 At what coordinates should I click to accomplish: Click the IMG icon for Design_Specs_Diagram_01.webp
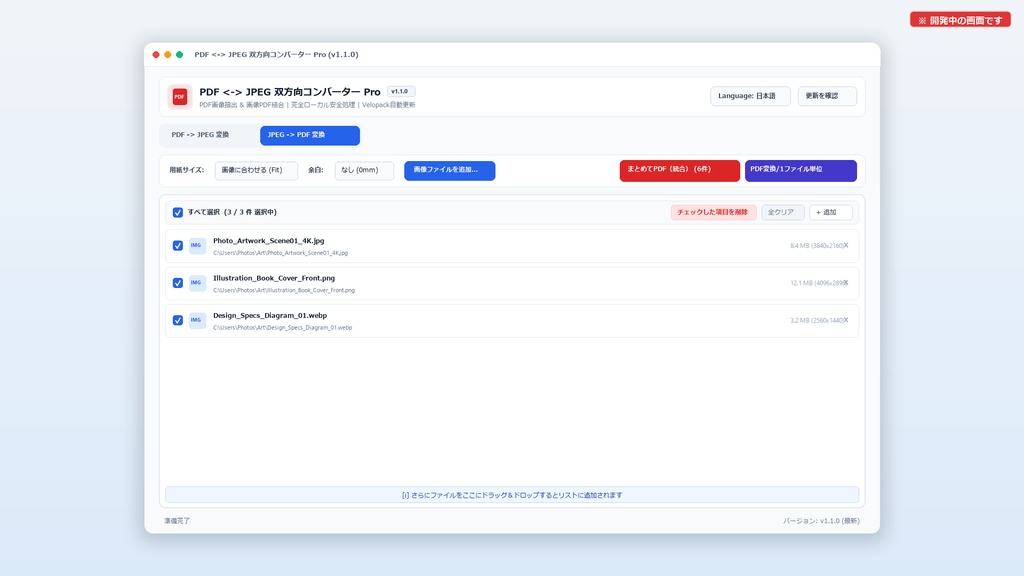pos(197,320)
